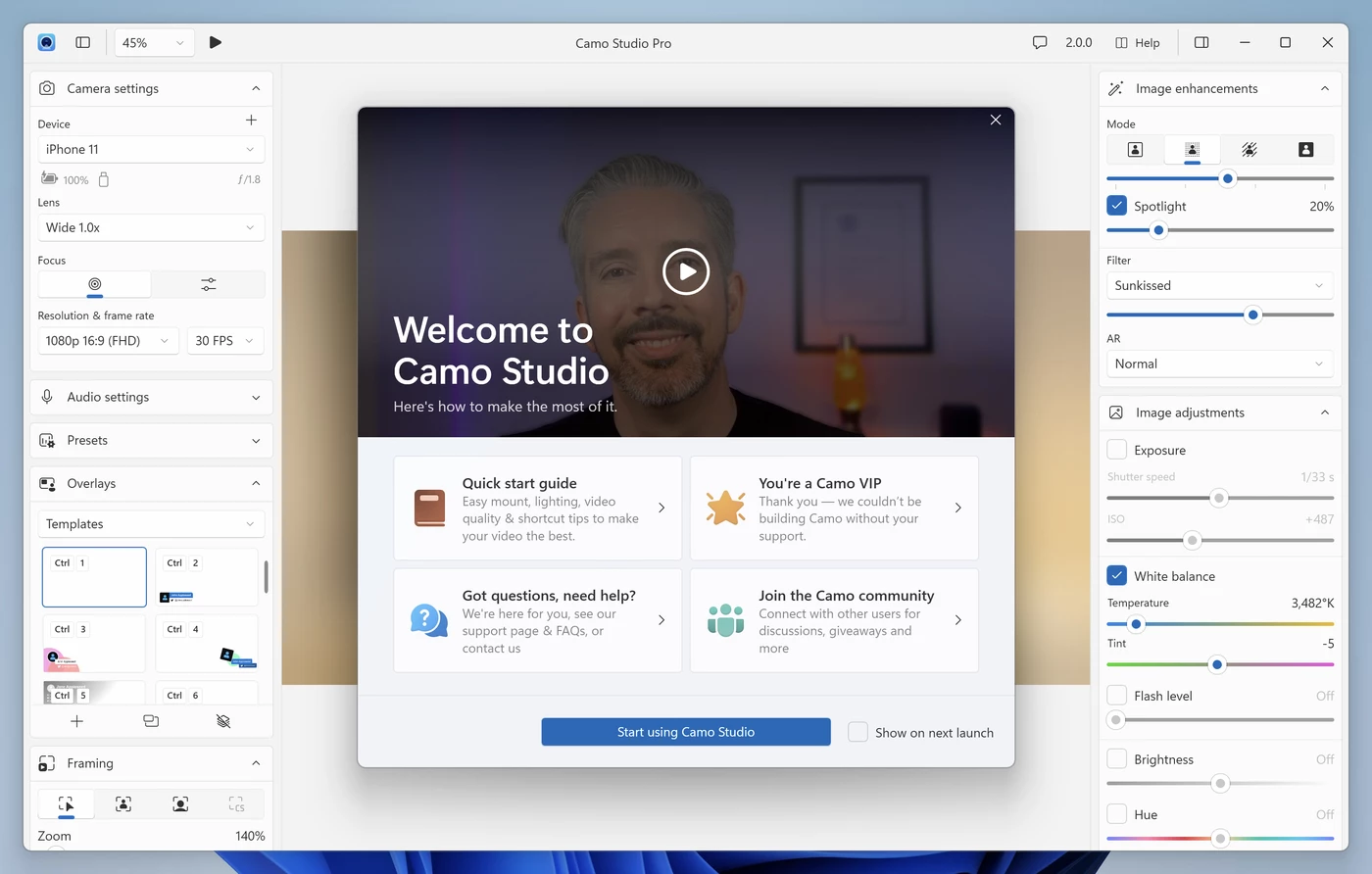Open the Help menu
This screenshot has width=1372, height=874.
[x=1138, y=42]
